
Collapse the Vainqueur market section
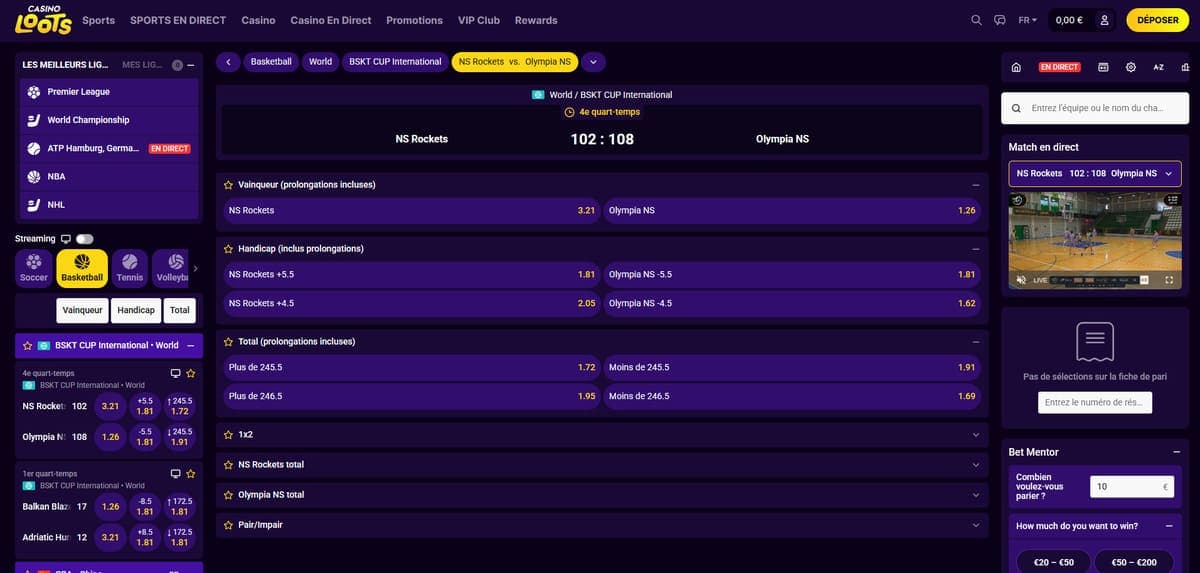coord(975,185)
